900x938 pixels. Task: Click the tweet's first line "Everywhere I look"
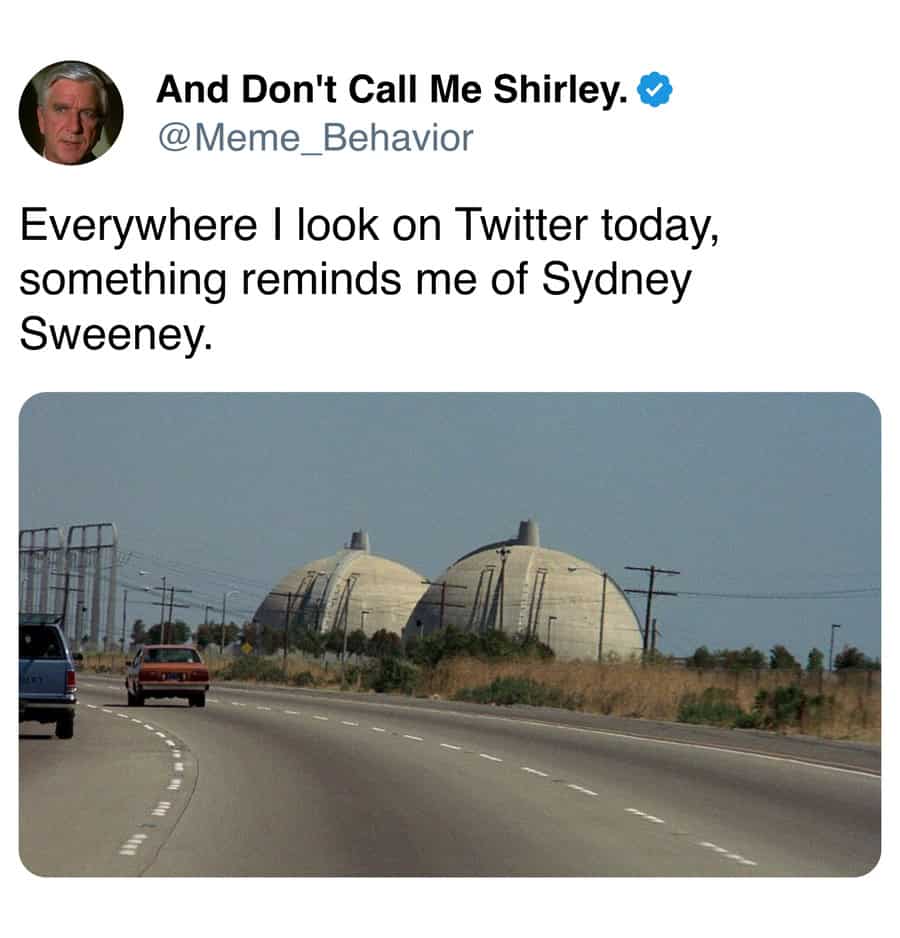coord(199,226)
